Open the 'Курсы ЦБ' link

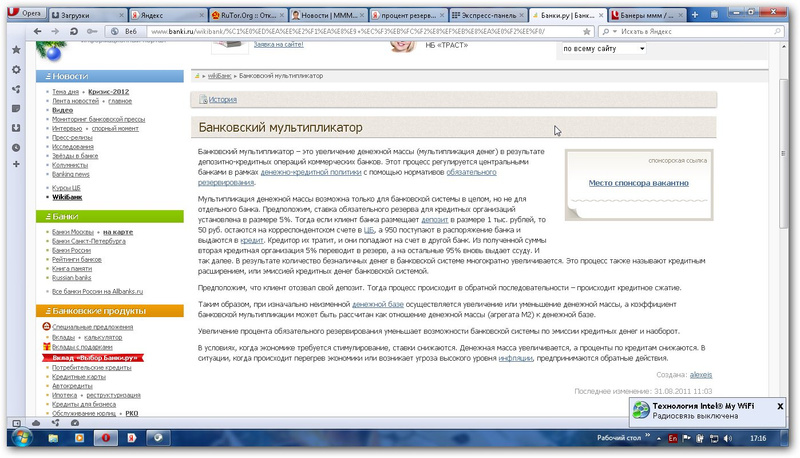coord(66,188)
